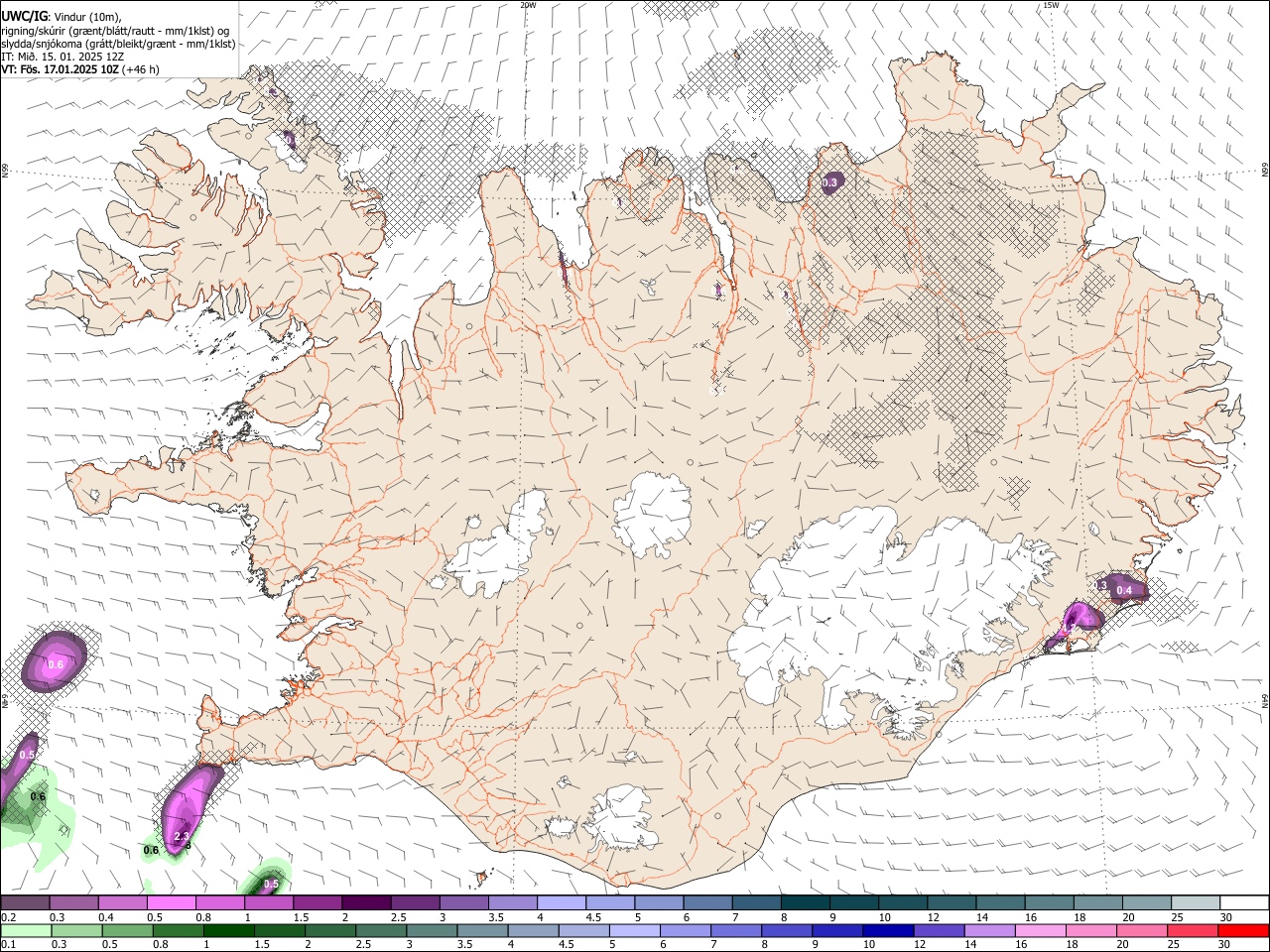1270x952 pixels.
Task: Select lower legend blue swatch between 8 and 9
Action: pyautogui.click(x=785, y=930)
